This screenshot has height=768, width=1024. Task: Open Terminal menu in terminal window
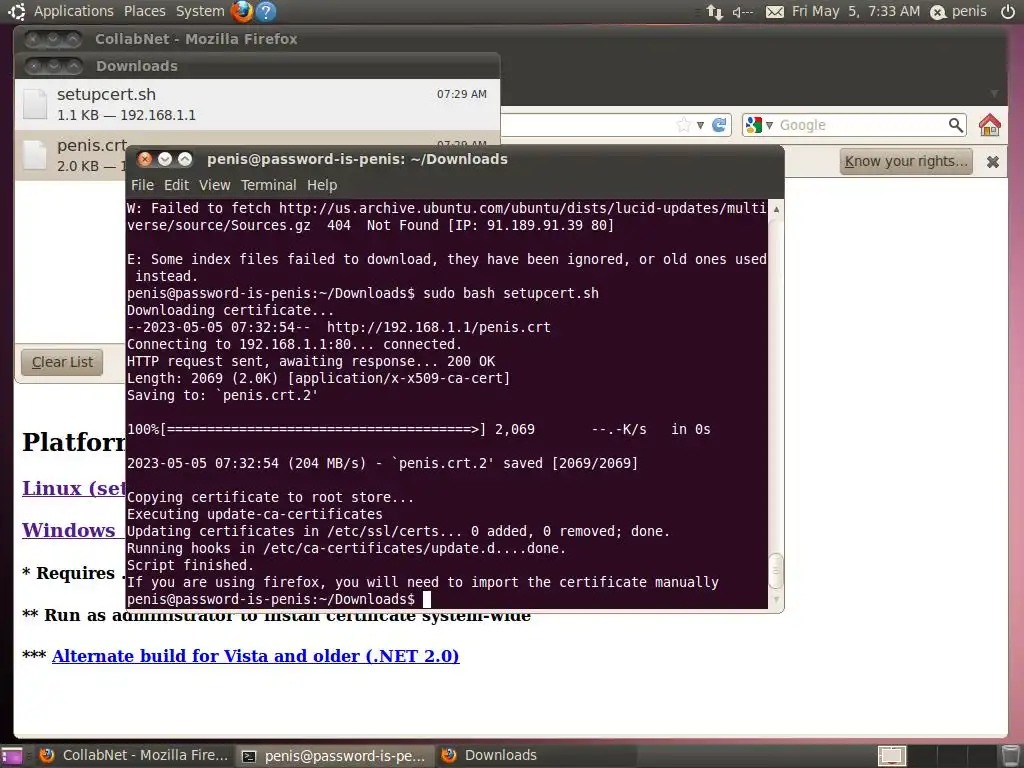[268, 185]
